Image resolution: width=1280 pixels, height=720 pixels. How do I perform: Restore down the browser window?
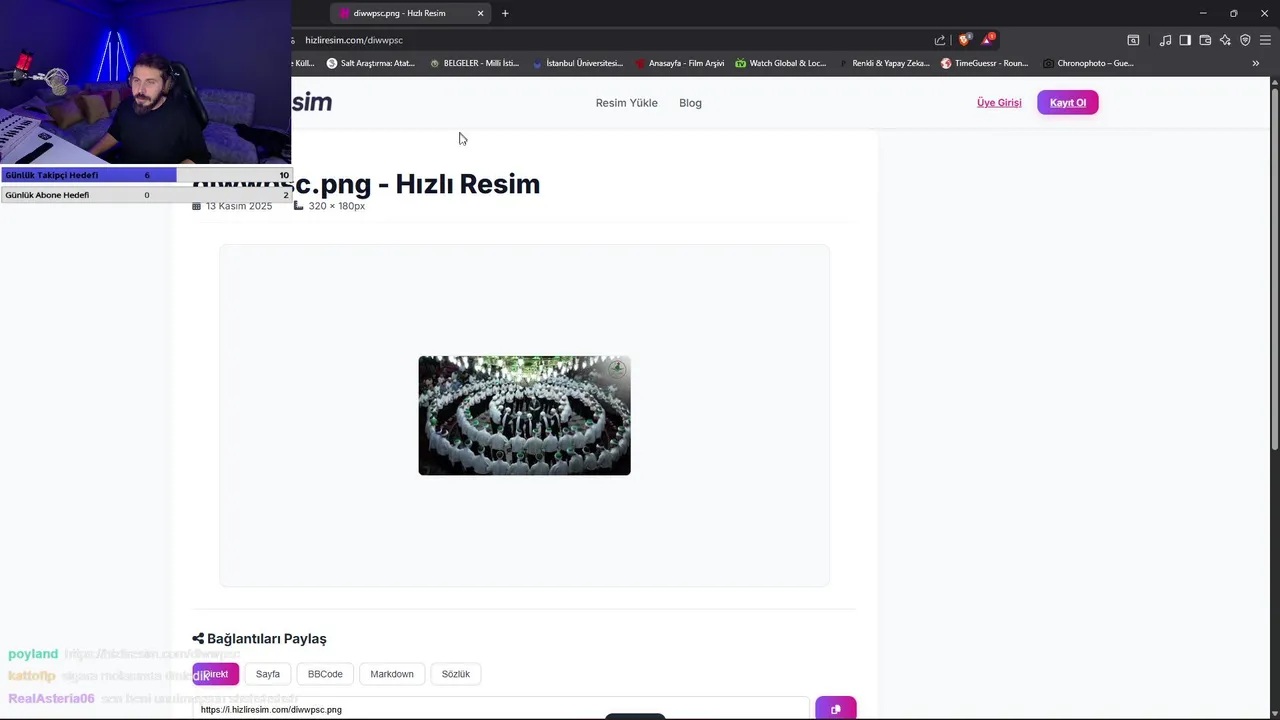tap(1233, 13)
